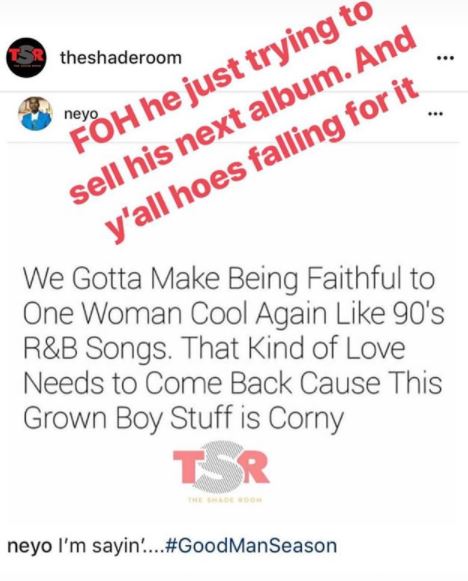Screen dimensions: 468x581
Task: Click the line 'Needs to Come Back Cause This'
Action: click(233, 384)
